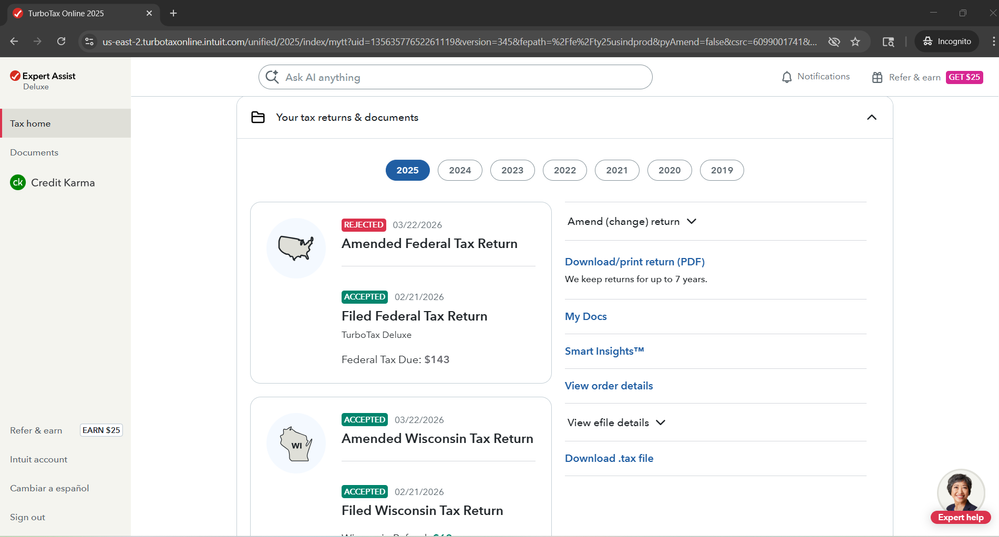Open Notifications bell icon
This screenshot has width=999, height=537.
pos(787,77)
